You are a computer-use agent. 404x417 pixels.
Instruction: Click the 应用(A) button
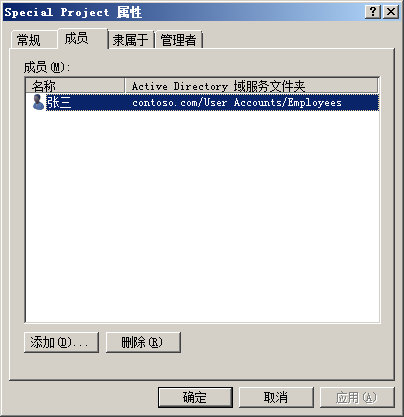357,397
